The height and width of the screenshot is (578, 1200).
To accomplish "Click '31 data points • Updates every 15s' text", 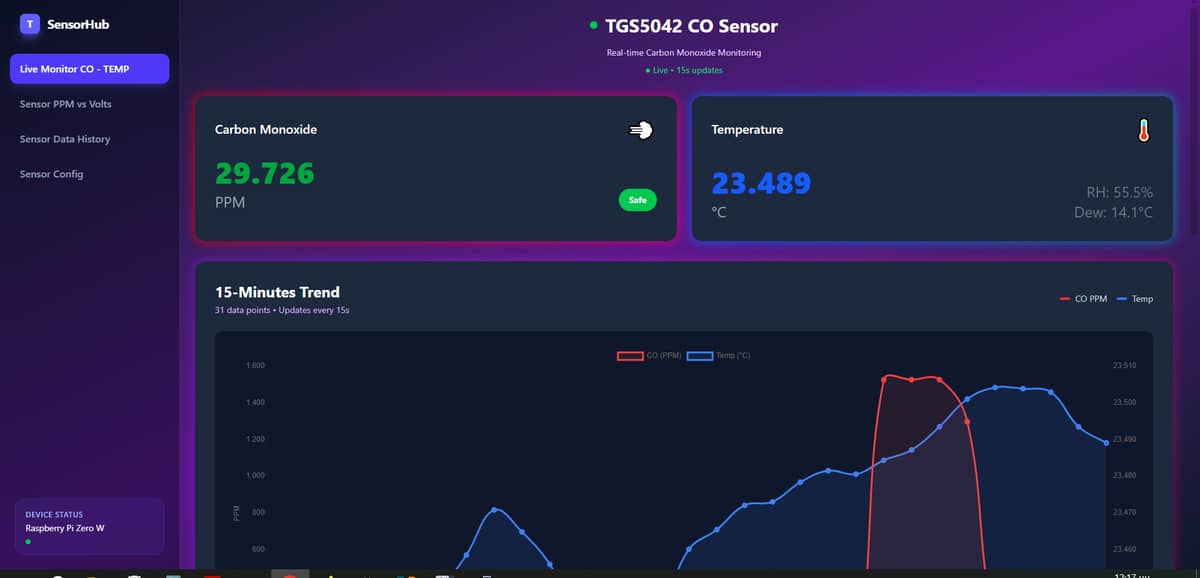I will point(282,310).
